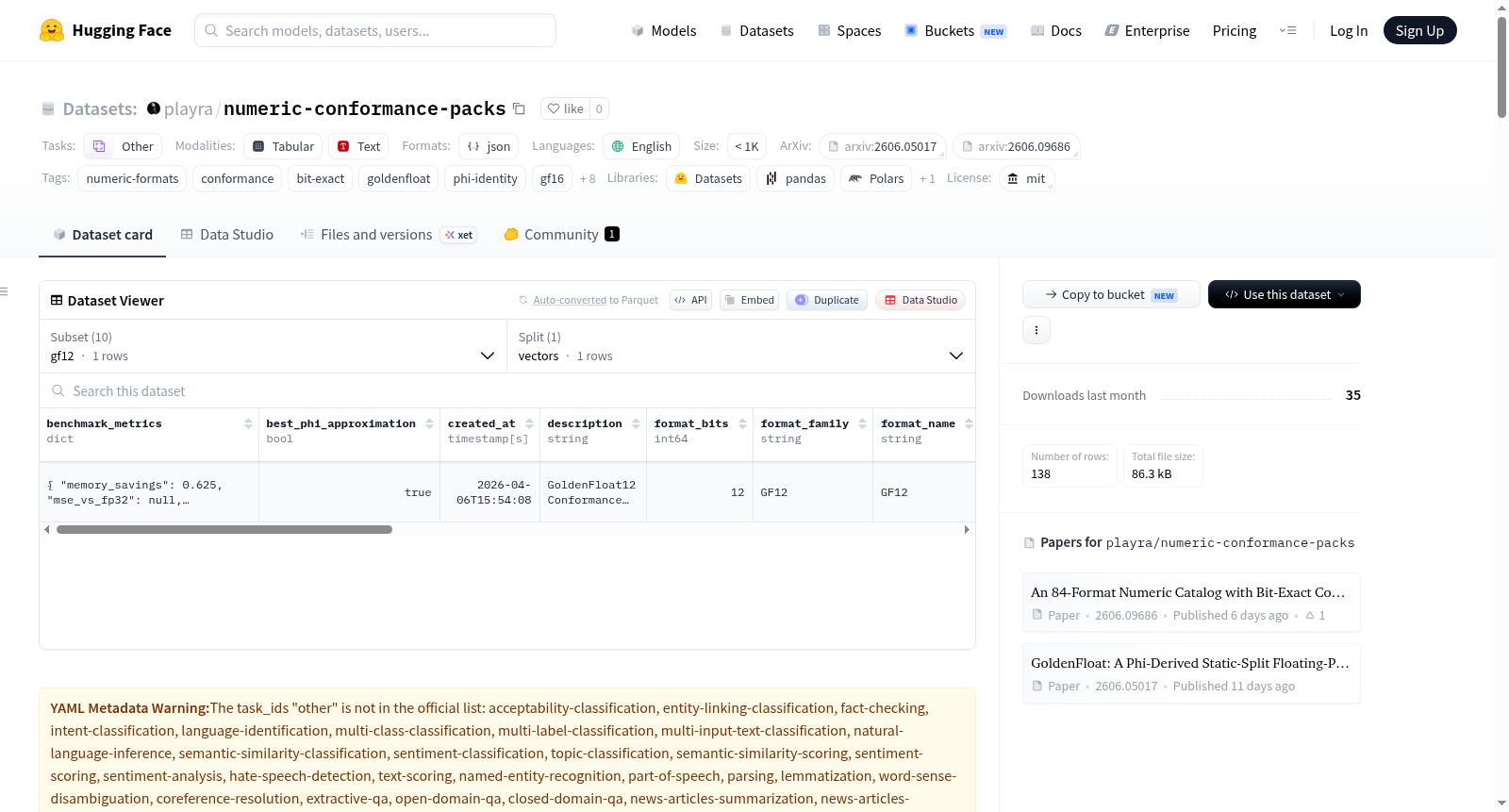
Task: Expand the Split vectors dropdown
Action: pyautogui.click(x=741, y=346)
